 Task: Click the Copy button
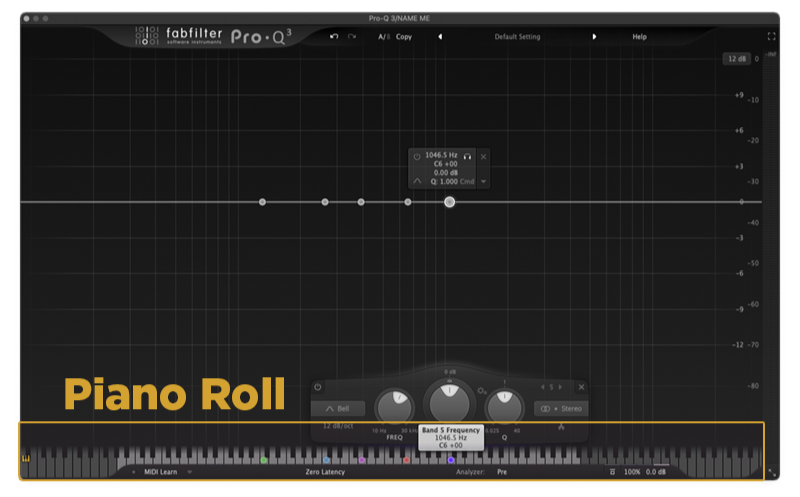(404, 37)
